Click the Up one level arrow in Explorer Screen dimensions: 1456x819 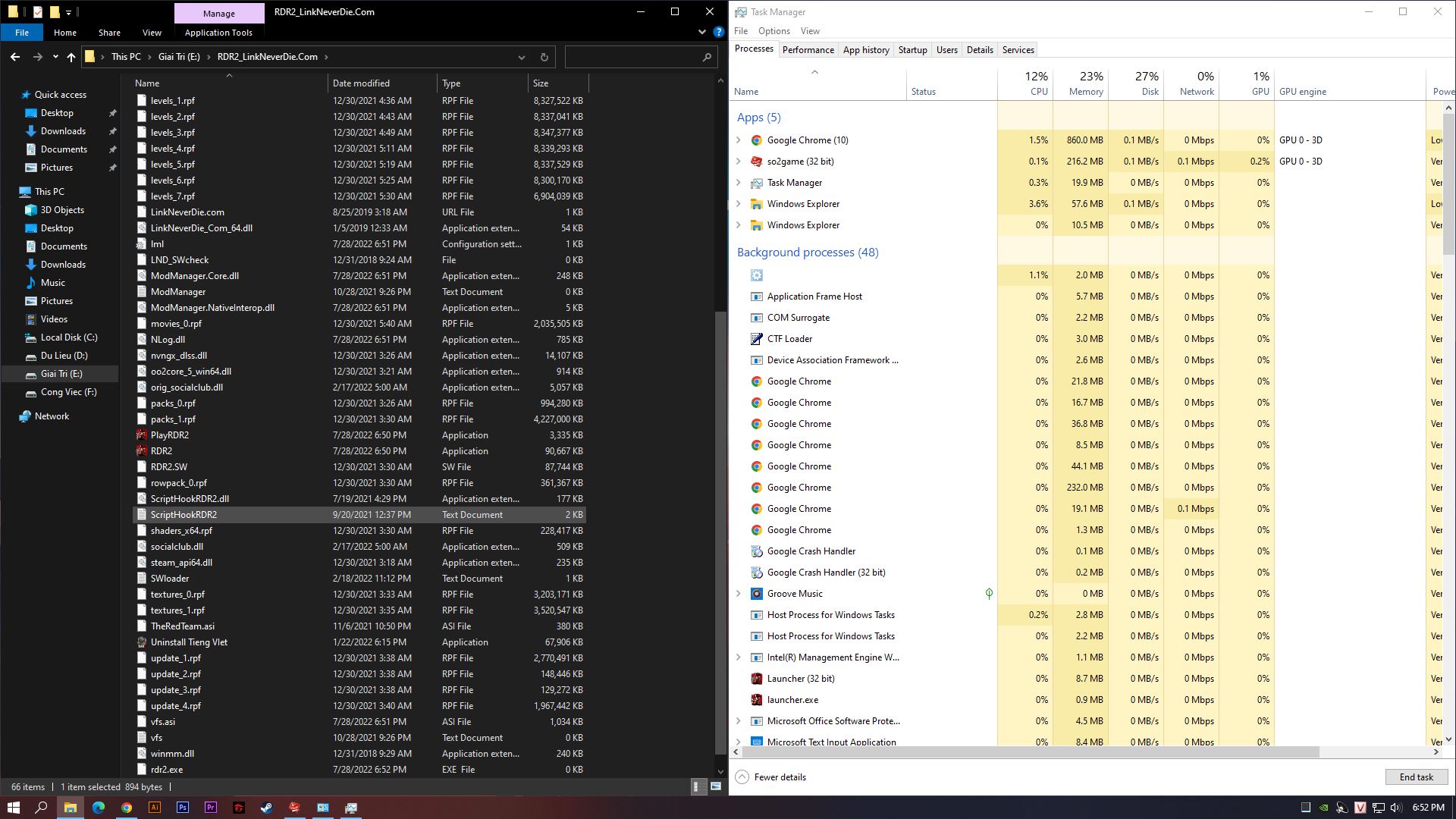tap(71, 57)
